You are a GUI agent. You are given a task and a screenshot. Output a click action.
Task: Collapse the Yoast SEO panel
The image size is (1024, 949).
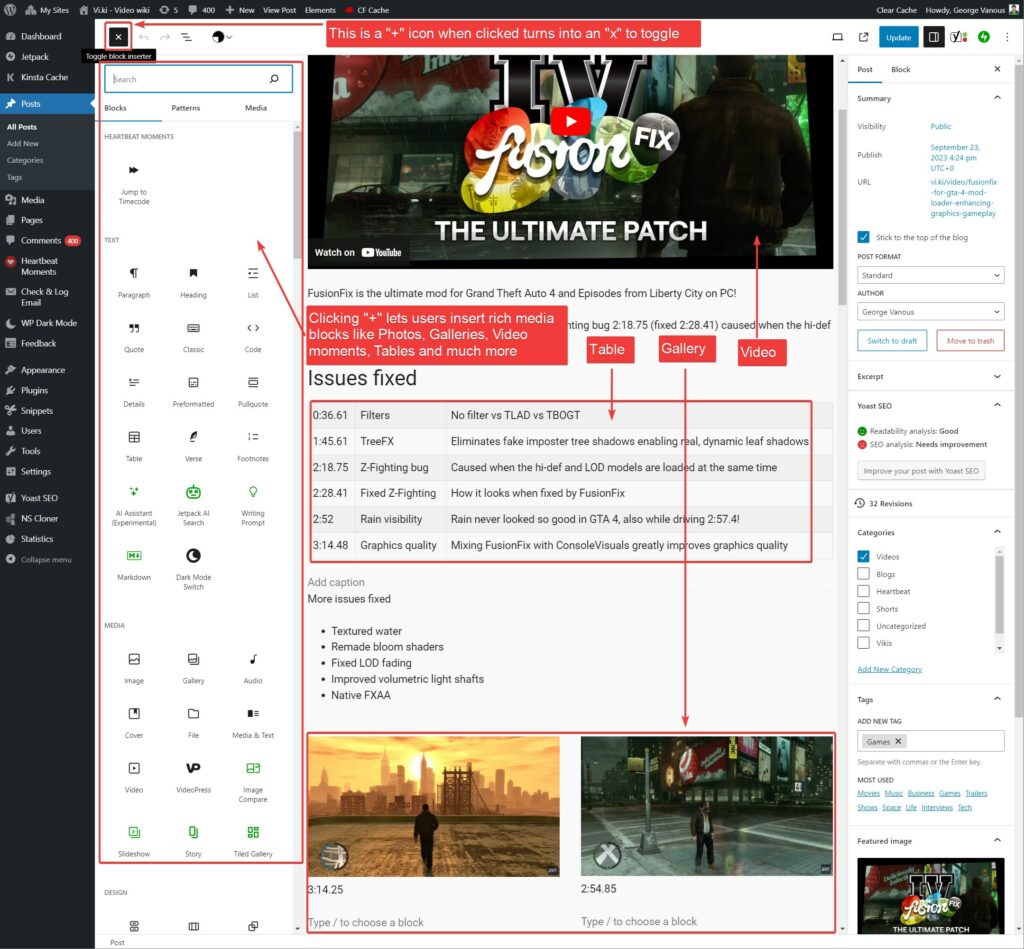[x=997, y=406]
